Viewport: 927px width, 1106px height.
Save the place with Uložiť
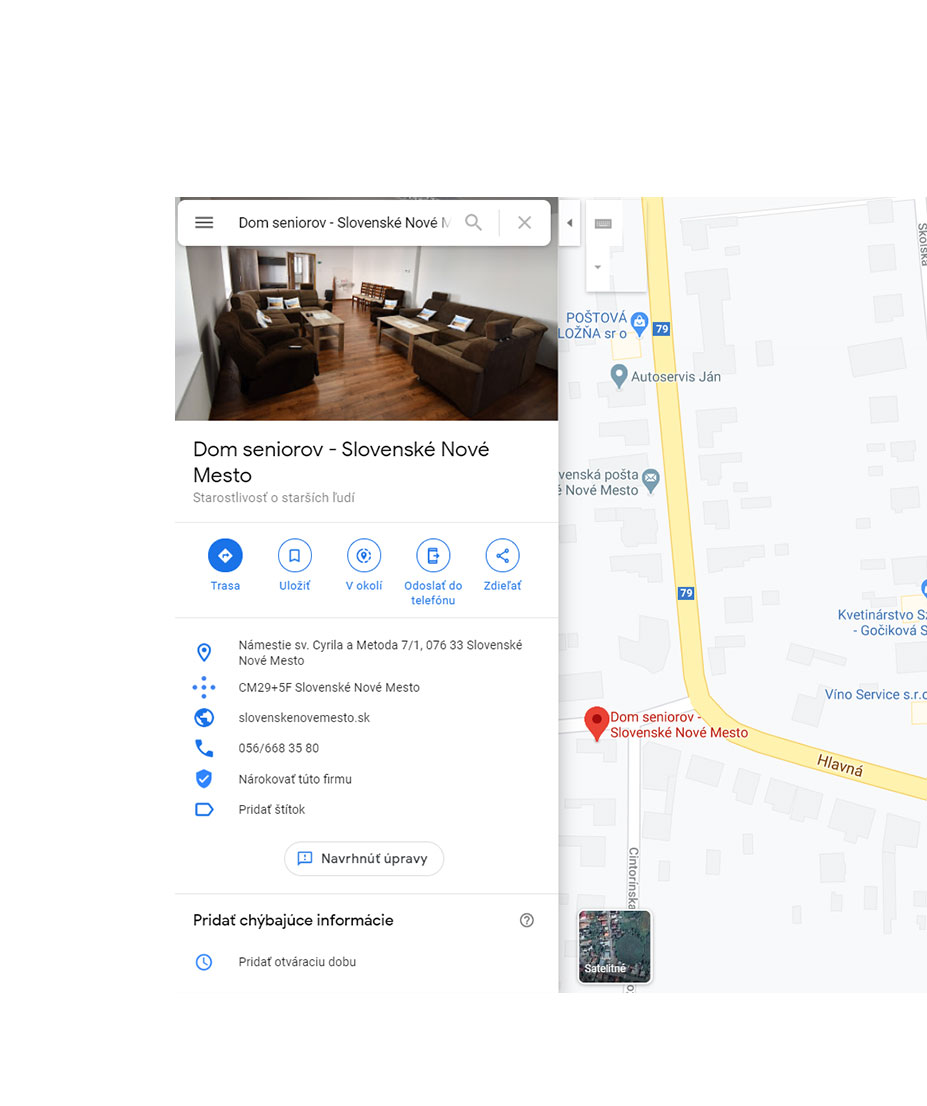click(x=294, y=564)
